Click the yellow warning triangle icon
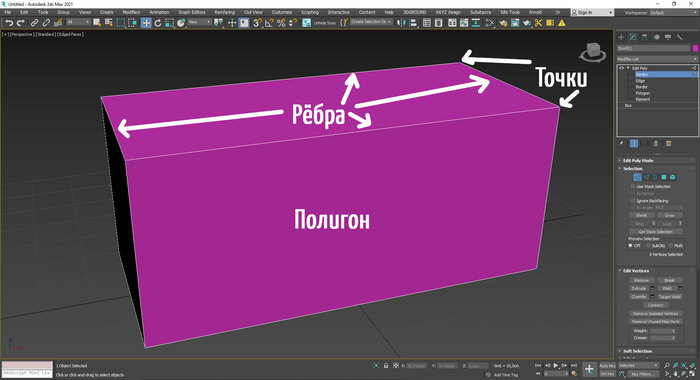Image resolution: width=700 pixels, height=380 pixels. tap(562, 23)
